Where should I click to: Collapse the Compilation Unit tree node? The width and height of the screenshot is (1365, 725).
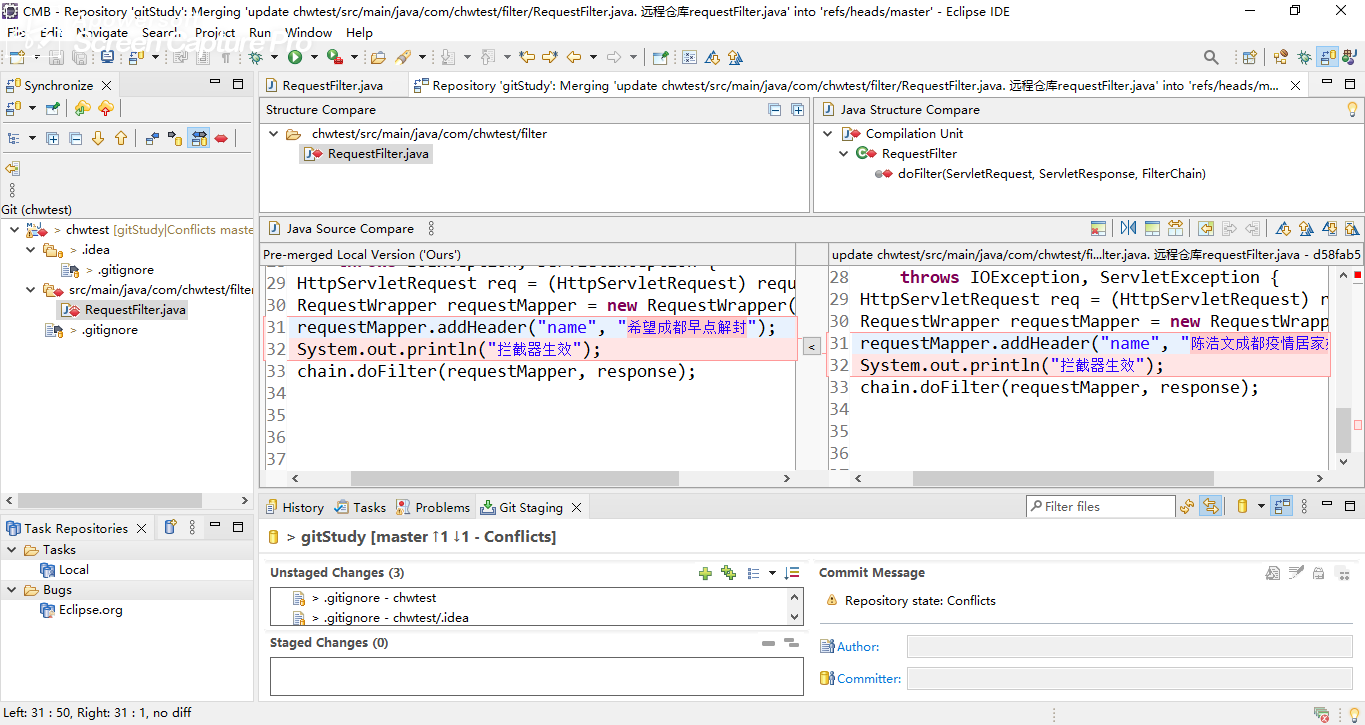[x=828, y=134]
